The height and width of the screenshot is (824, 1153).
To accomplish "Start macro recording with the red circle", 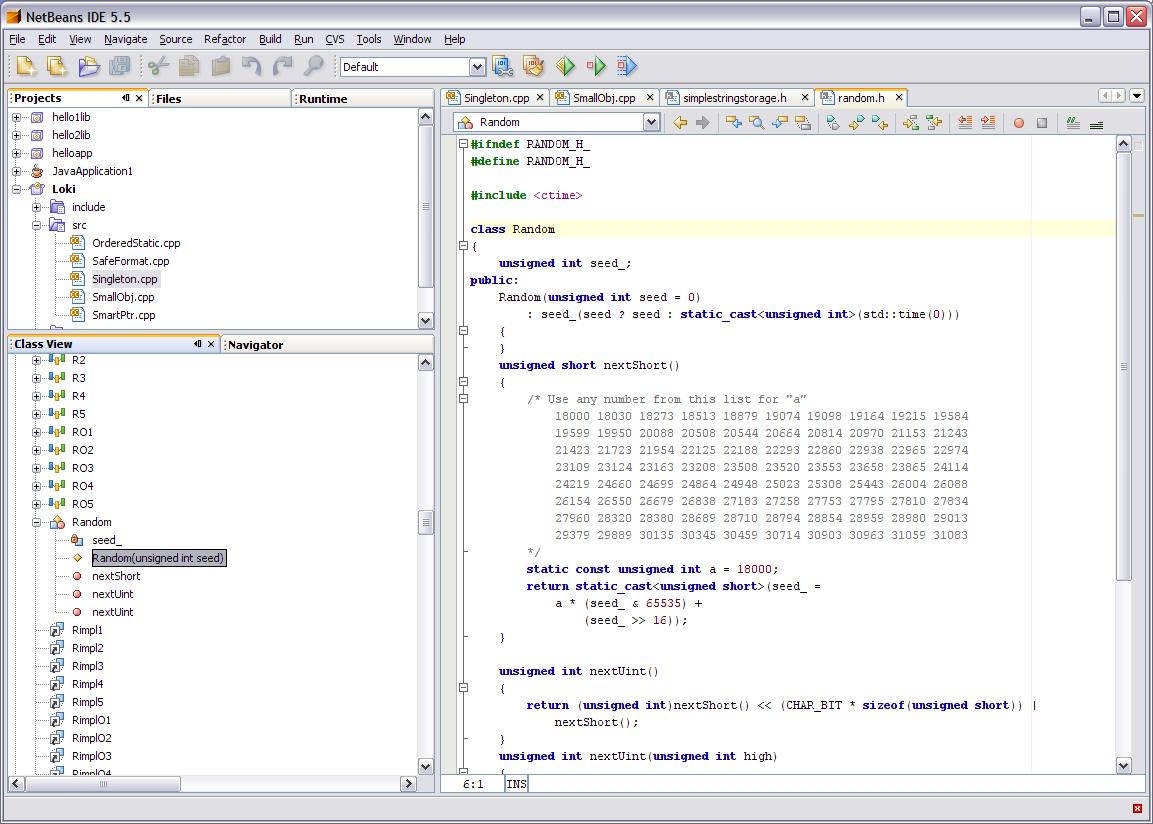I will pos(1018,123).
